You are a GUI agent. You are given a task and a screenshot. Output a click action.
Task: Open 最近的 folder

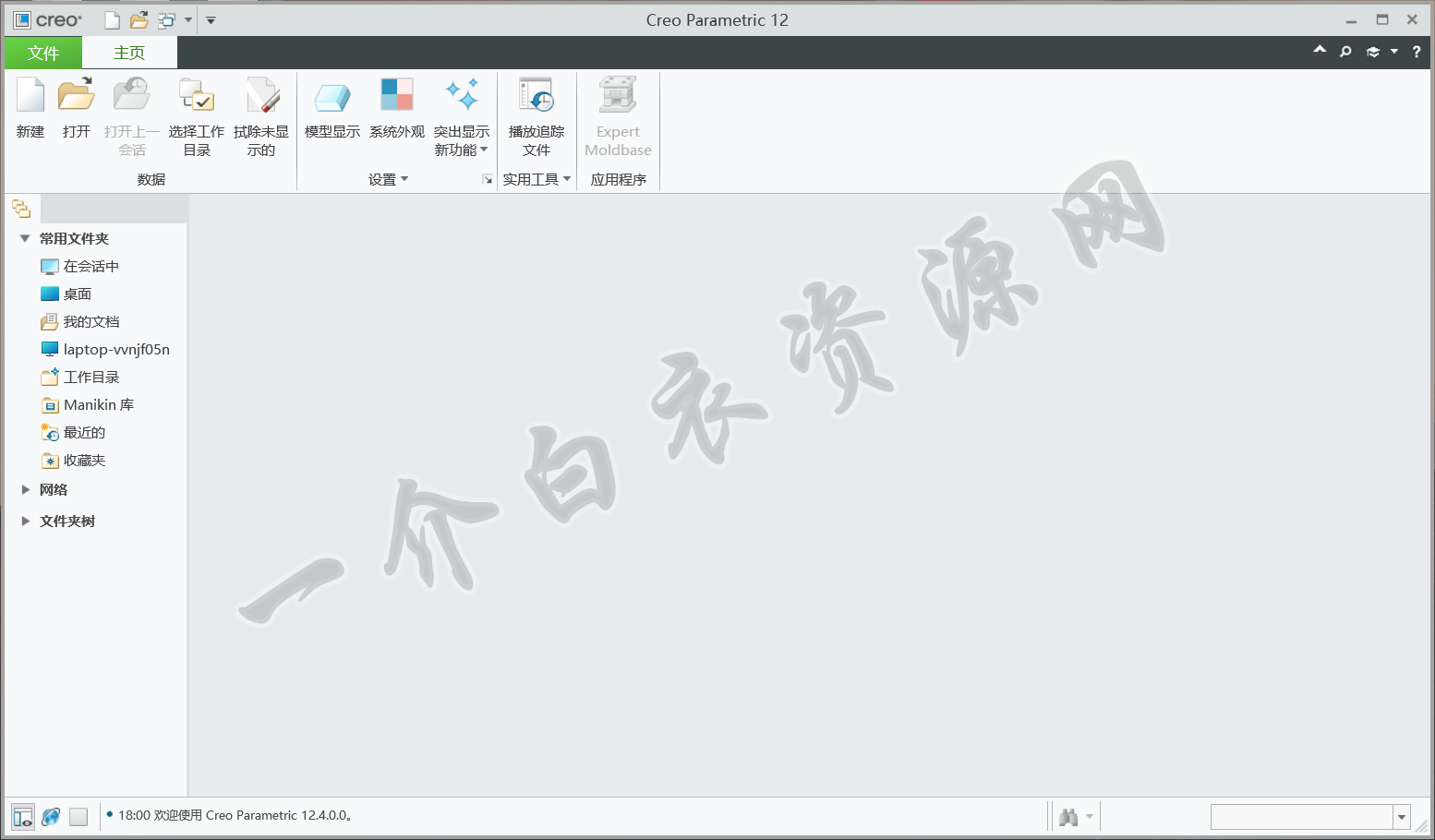point(73,432)
